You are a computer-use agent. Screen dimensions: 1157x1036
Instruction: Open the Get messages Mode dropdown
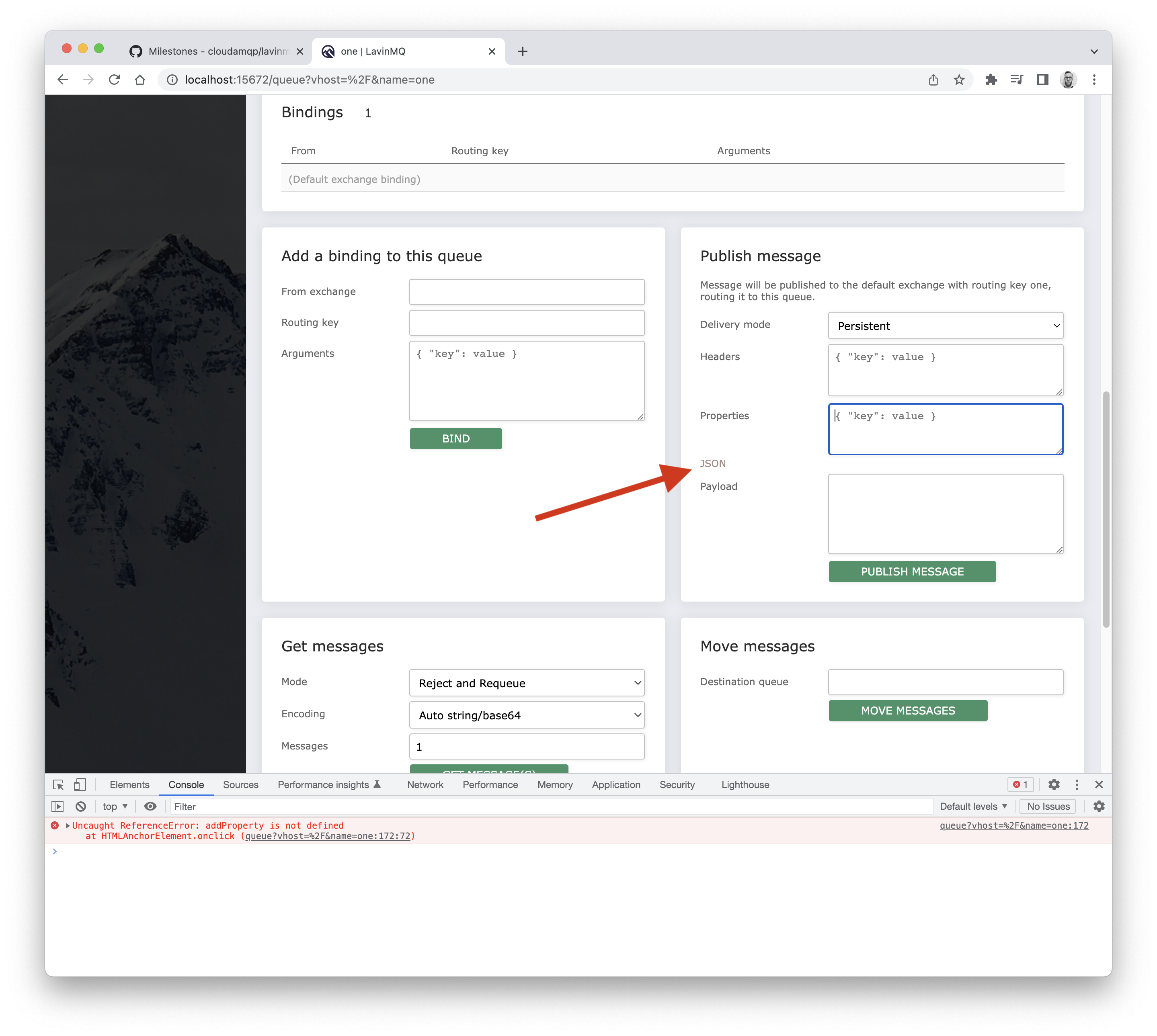tap(527, 682)
